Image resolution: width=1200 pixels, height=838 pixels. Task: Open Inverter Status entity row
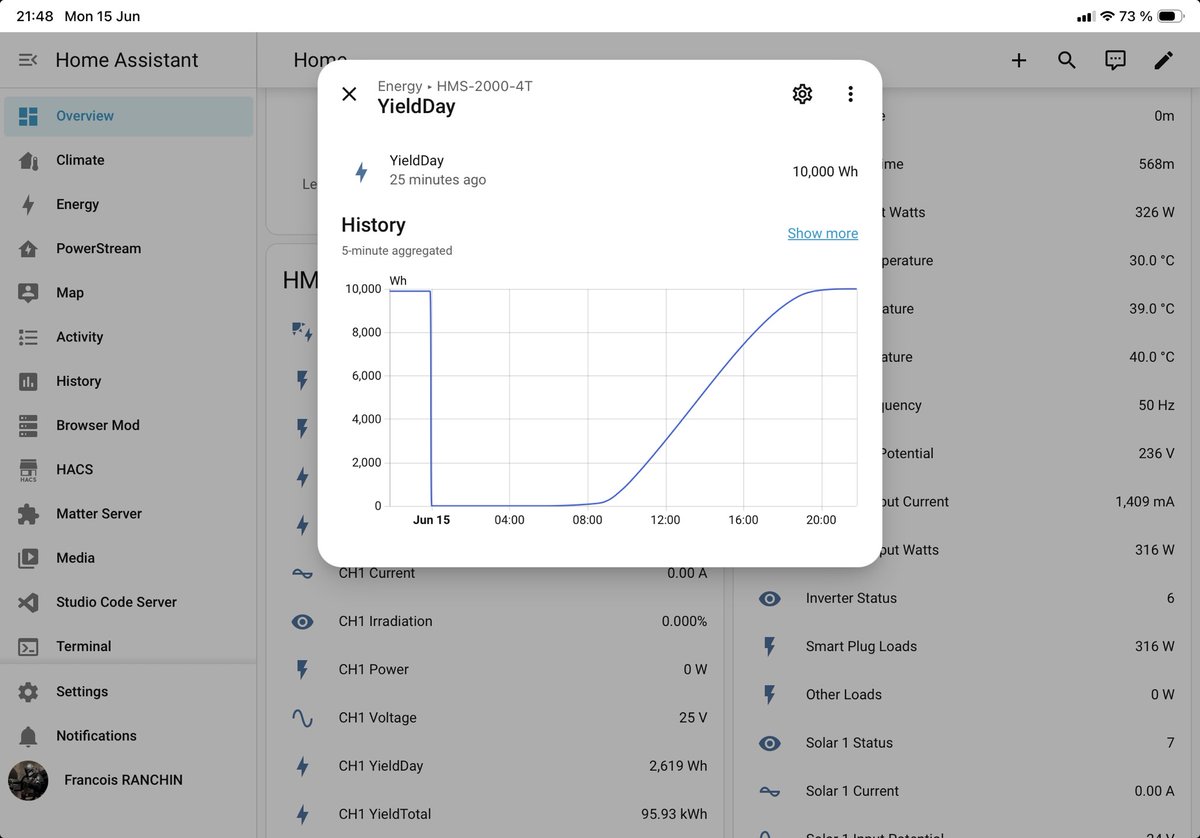(x=965, y=598)
